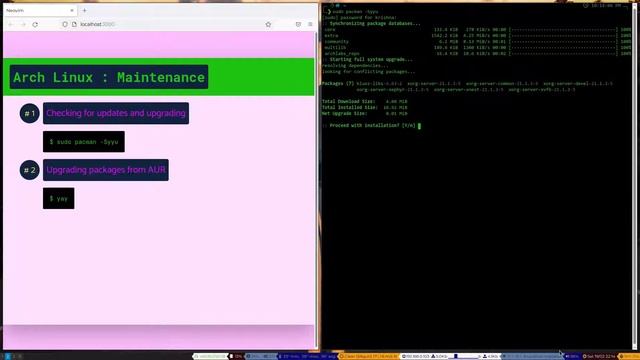
Task: Click the first workspace indicator in taskbar
Action: click(x=7, y=356)
